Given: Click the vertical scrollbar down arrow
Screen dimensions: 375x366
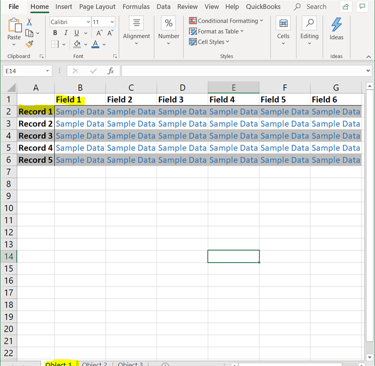Looking at the screenshot, I should click(x=369, y=357).
